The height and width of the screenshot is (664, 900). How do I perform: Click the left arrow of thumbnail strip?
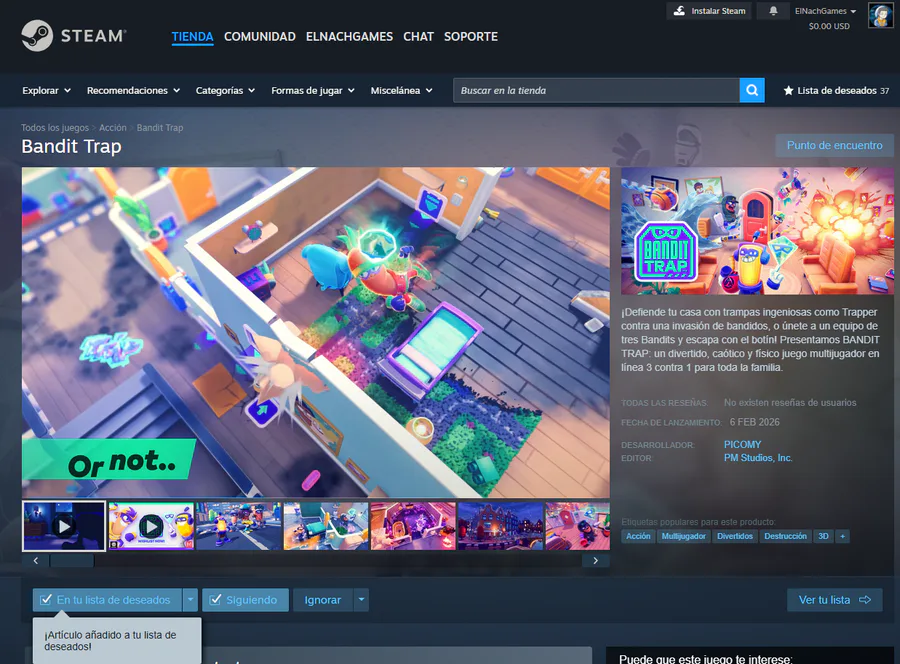point(36,561)
